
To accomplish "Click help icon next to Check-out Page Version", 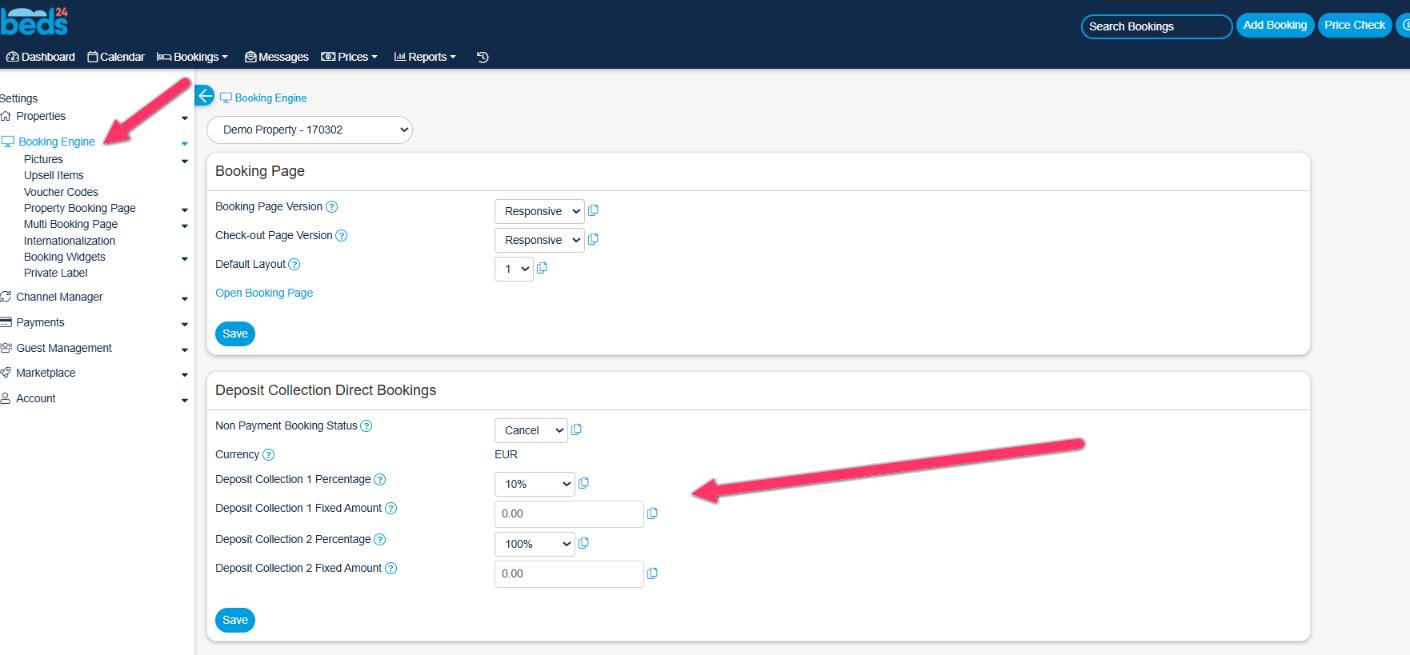I will (341, 236).
